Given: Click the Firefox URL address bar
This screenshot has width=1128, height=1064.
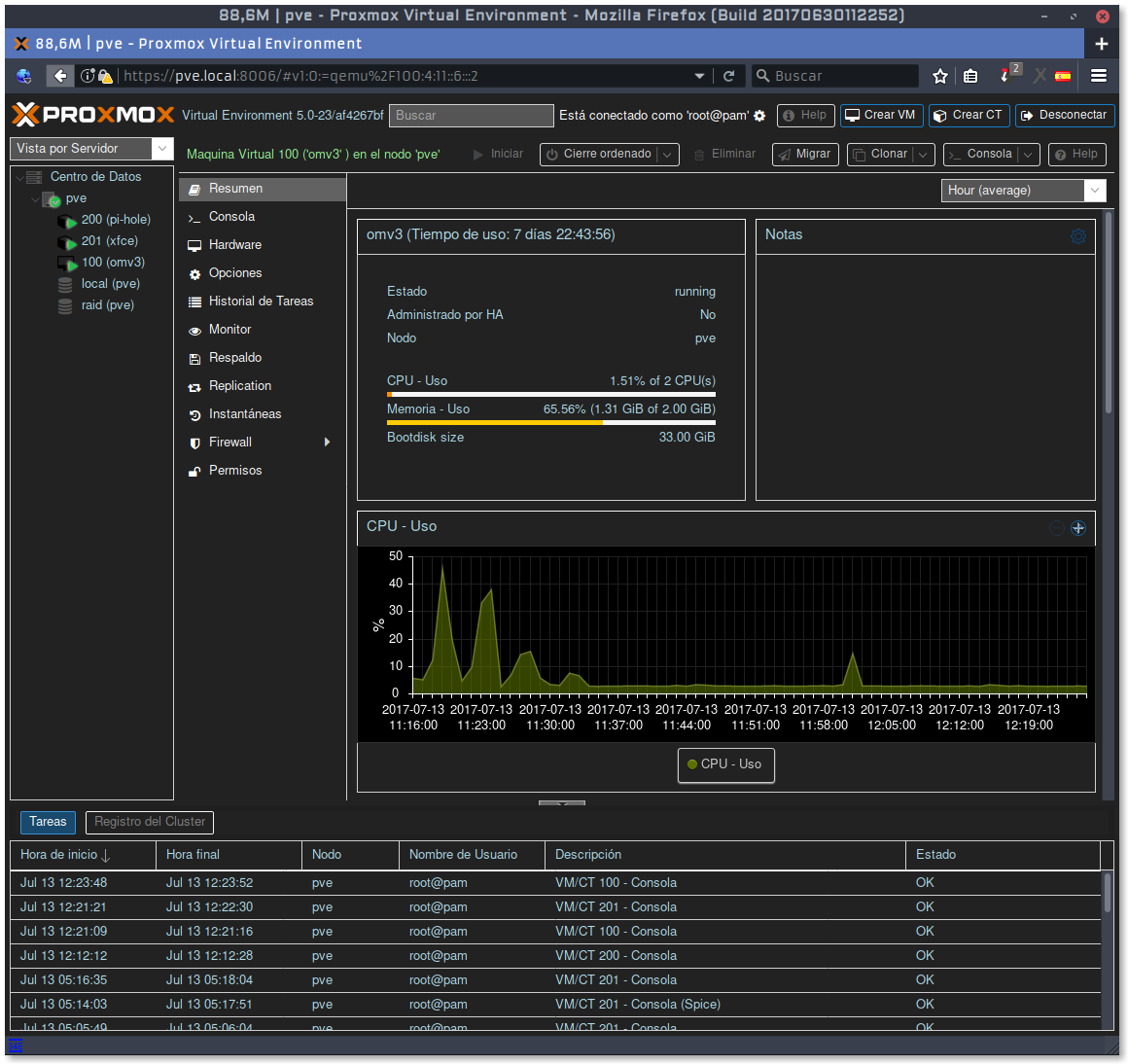Looking at the screenshot, I should (403, 76).
